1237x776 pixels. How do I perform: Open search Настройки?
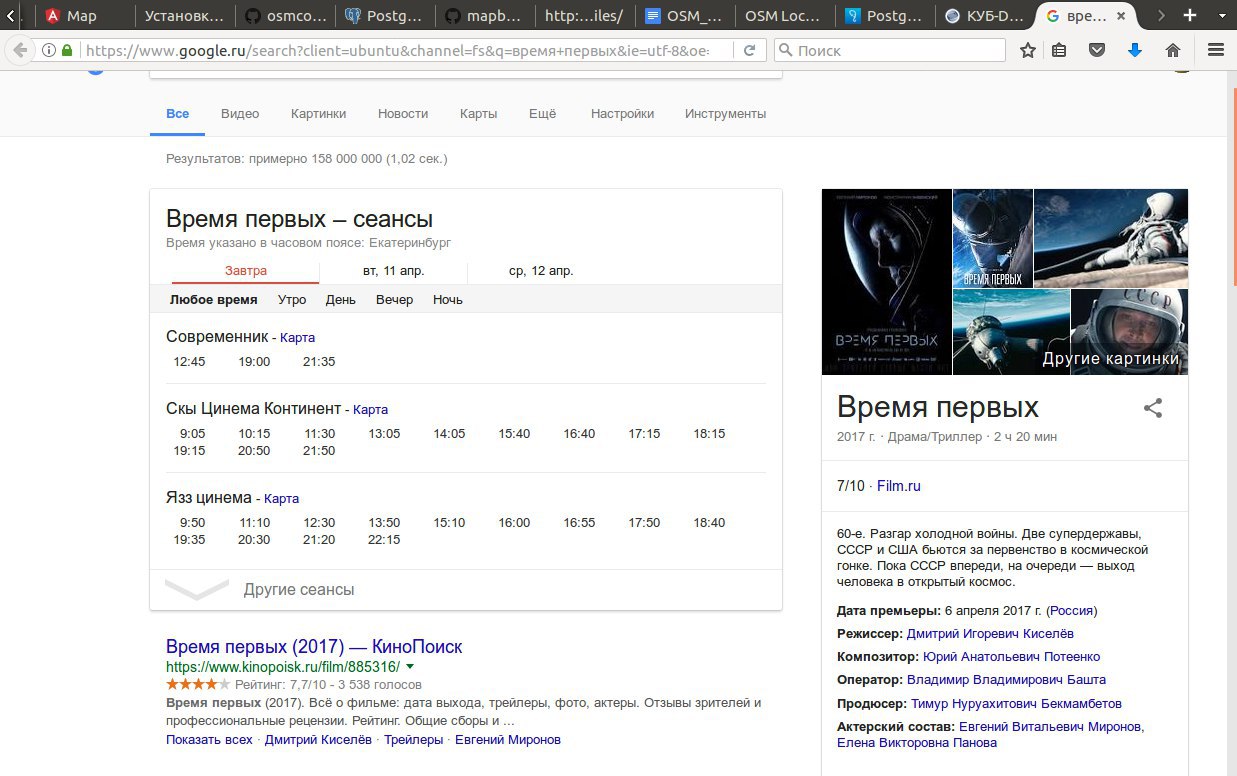point(622,114)
